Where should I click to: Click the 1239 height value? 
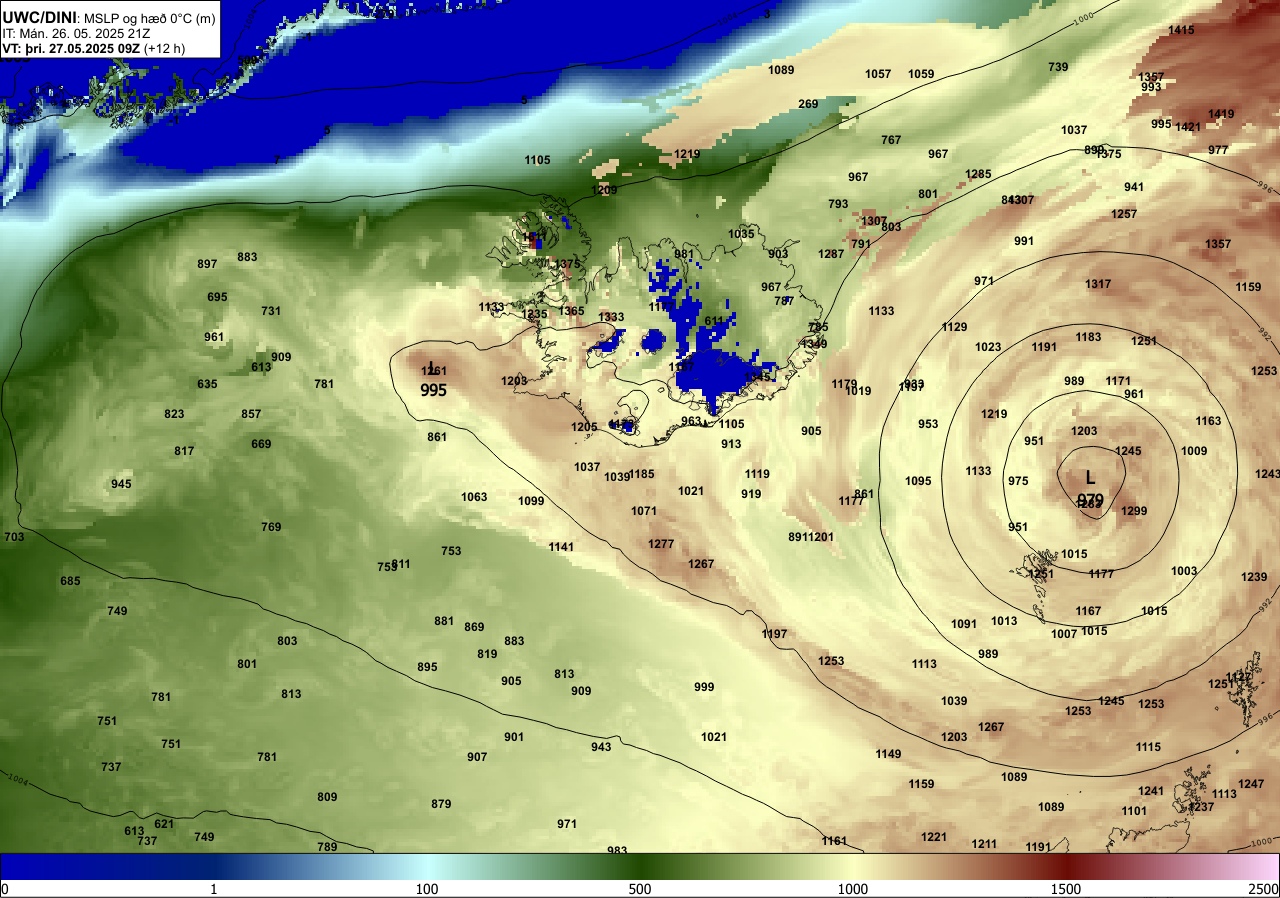tap(1254, 577)
